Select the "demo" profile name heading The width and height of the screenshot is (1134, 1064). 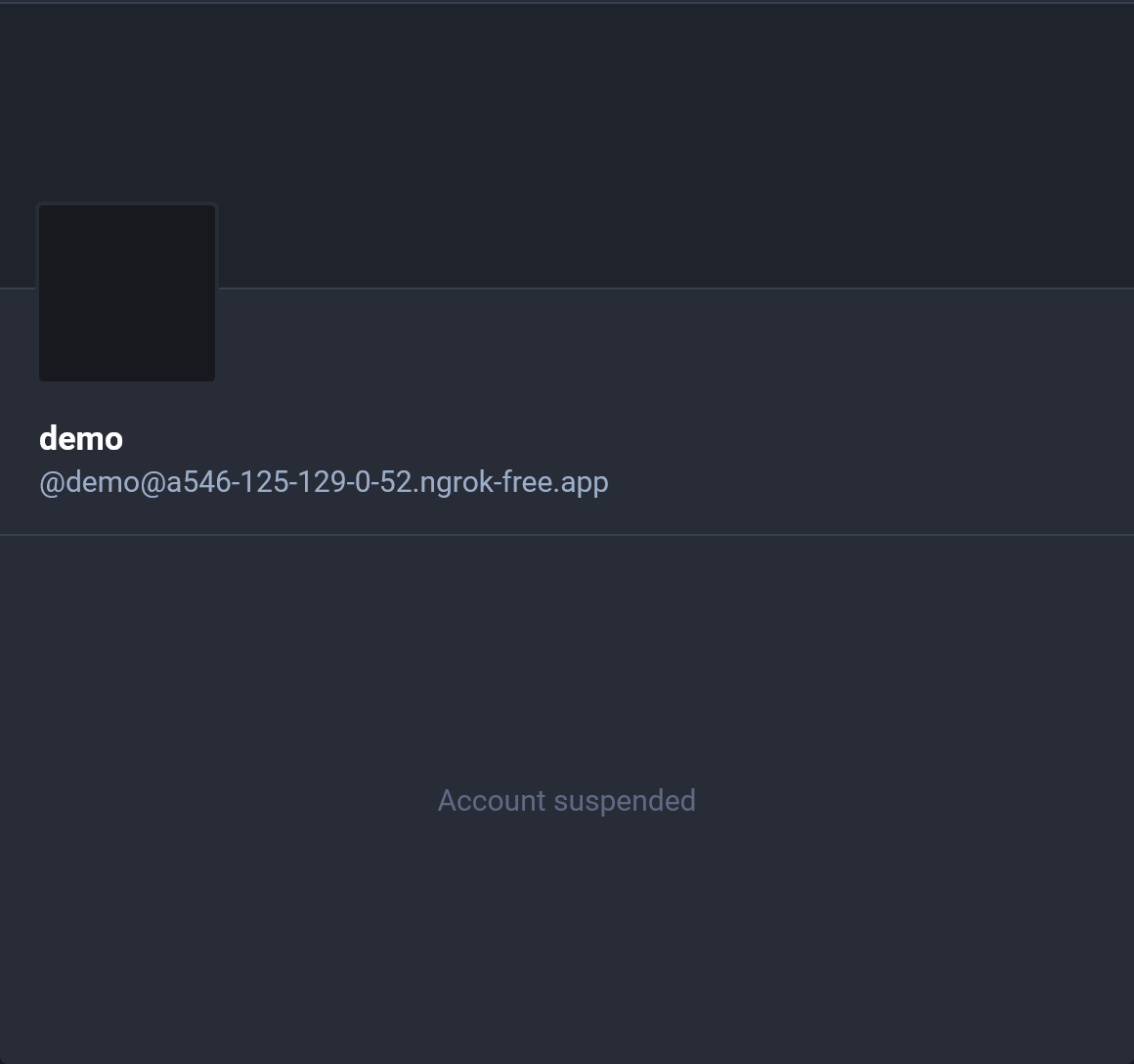81,439
